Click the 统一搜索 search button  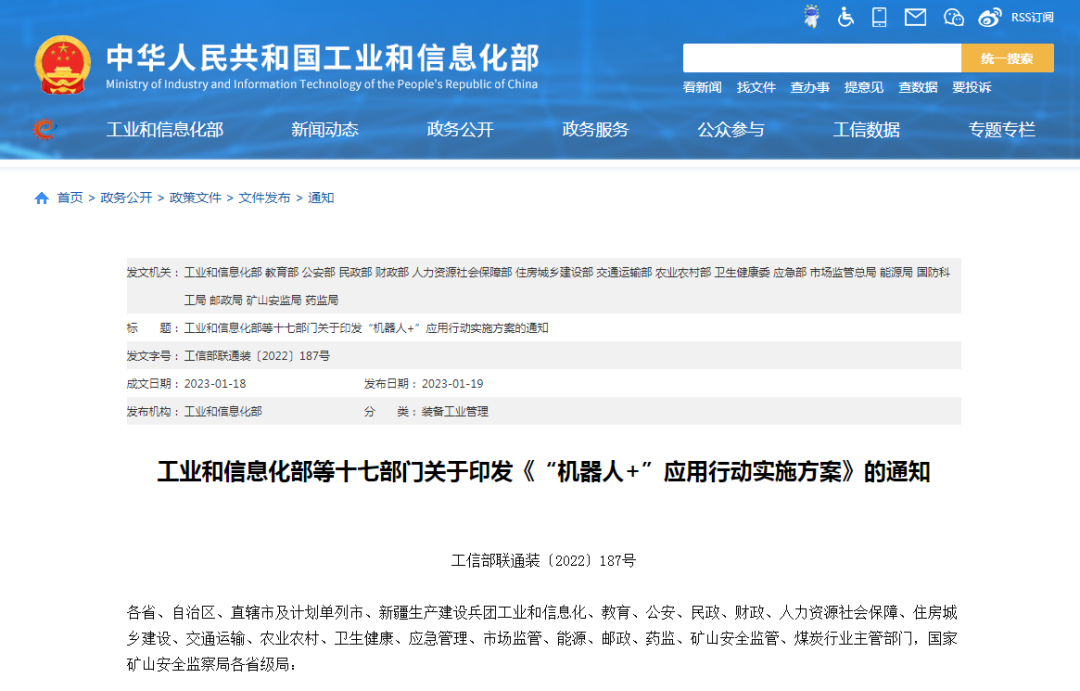click(x=1007, y=58)
